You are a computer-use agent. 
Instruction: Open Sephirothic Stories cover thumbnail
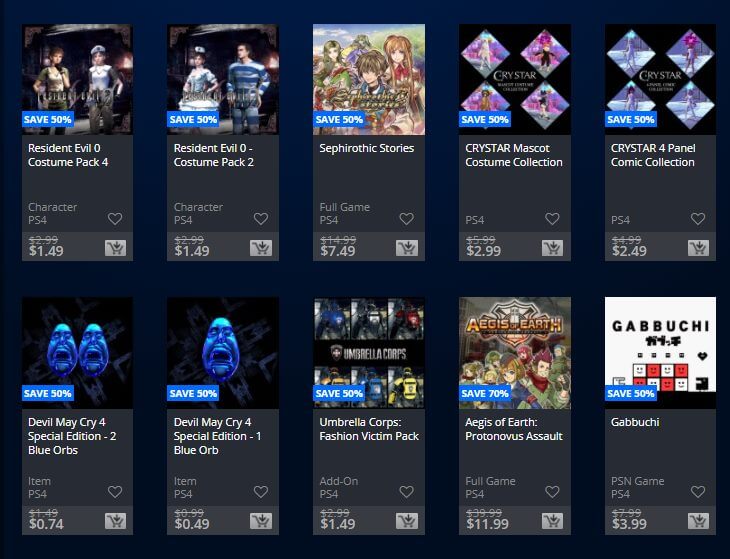pyautogui.click(x=369, y=80)
